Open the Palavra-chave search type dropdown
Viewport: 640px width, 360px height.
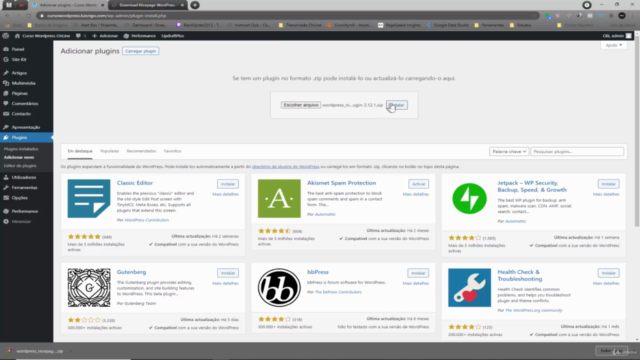[x=509, y=151]
